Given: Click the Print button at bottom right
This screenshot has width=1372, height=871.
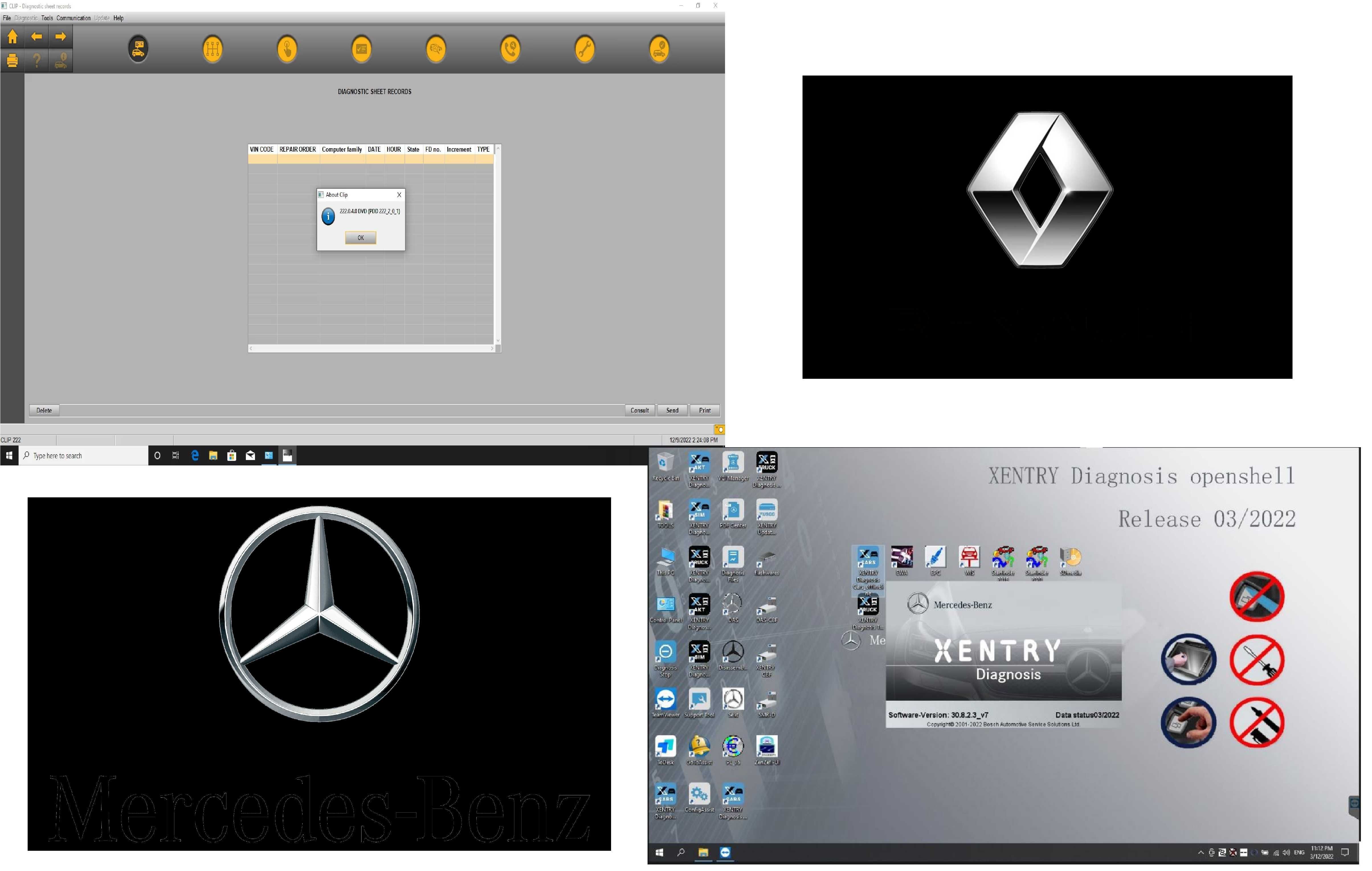Looking at the screenshot, I should [x=705, y=411].
